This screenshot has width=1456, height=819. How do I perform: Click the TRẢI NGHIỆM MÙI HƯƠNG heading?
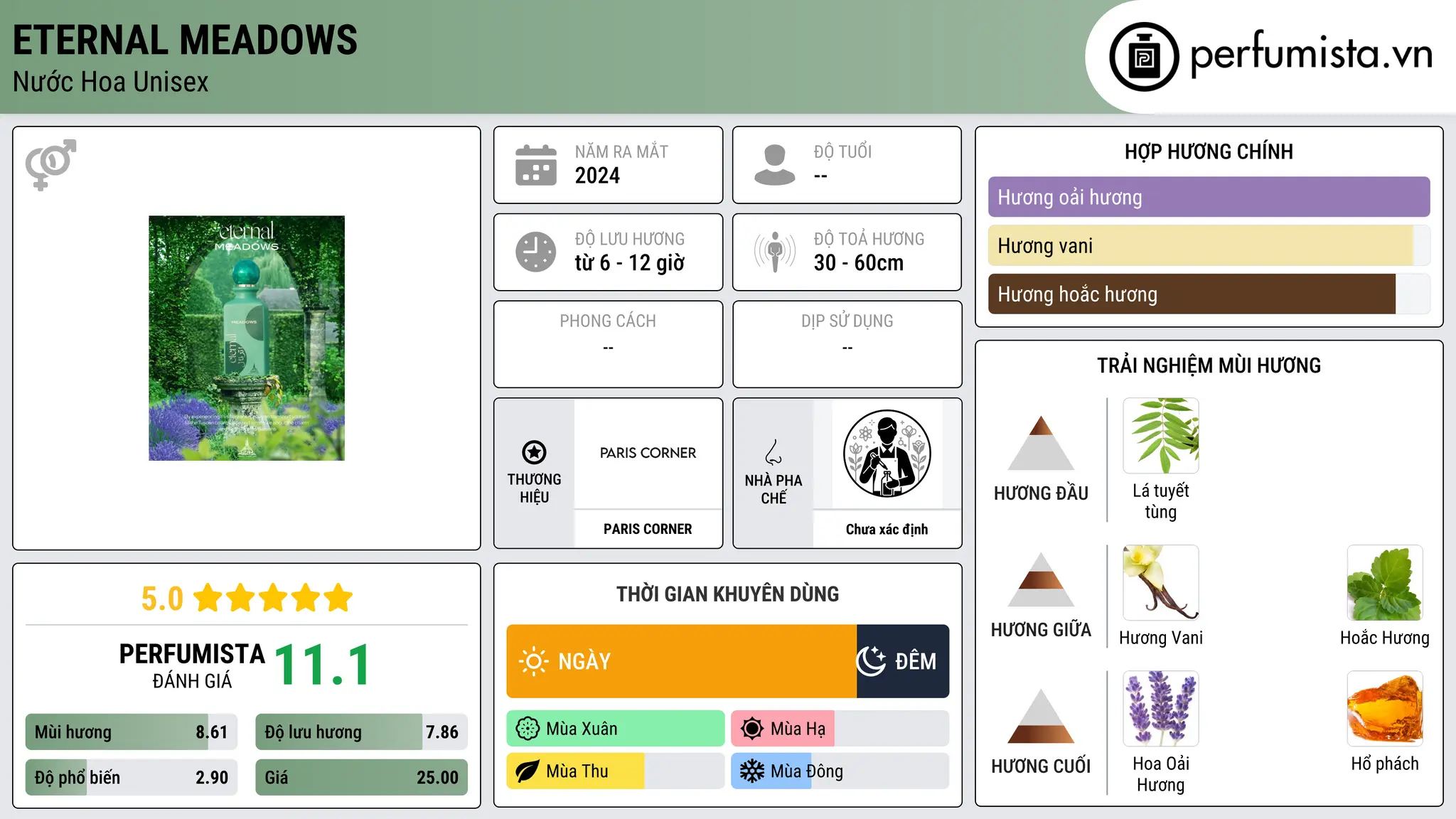pos(1209,365)
